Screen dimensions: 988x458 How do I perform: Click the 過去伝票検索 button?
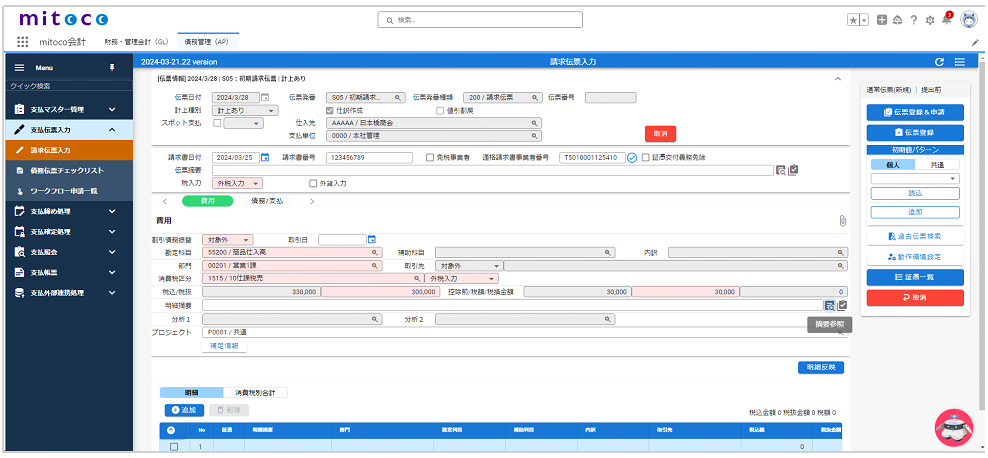(915, 236)
